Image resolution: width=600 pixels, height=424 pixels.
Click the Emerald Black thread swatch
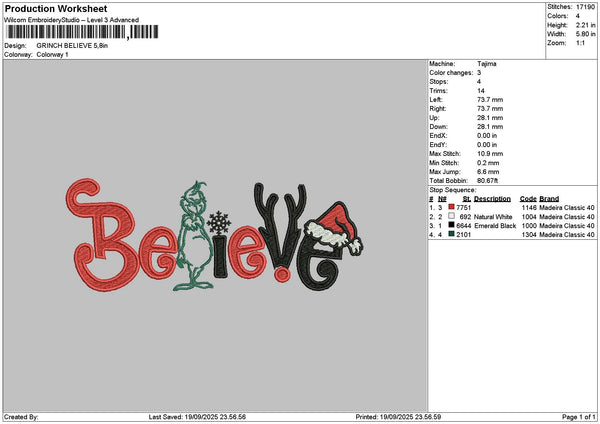[452, 225]
